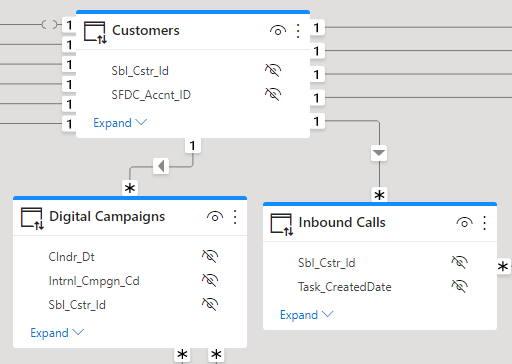
Task: Select filter direction arrow to Inbound Calls
Action: tap(379, 153)
